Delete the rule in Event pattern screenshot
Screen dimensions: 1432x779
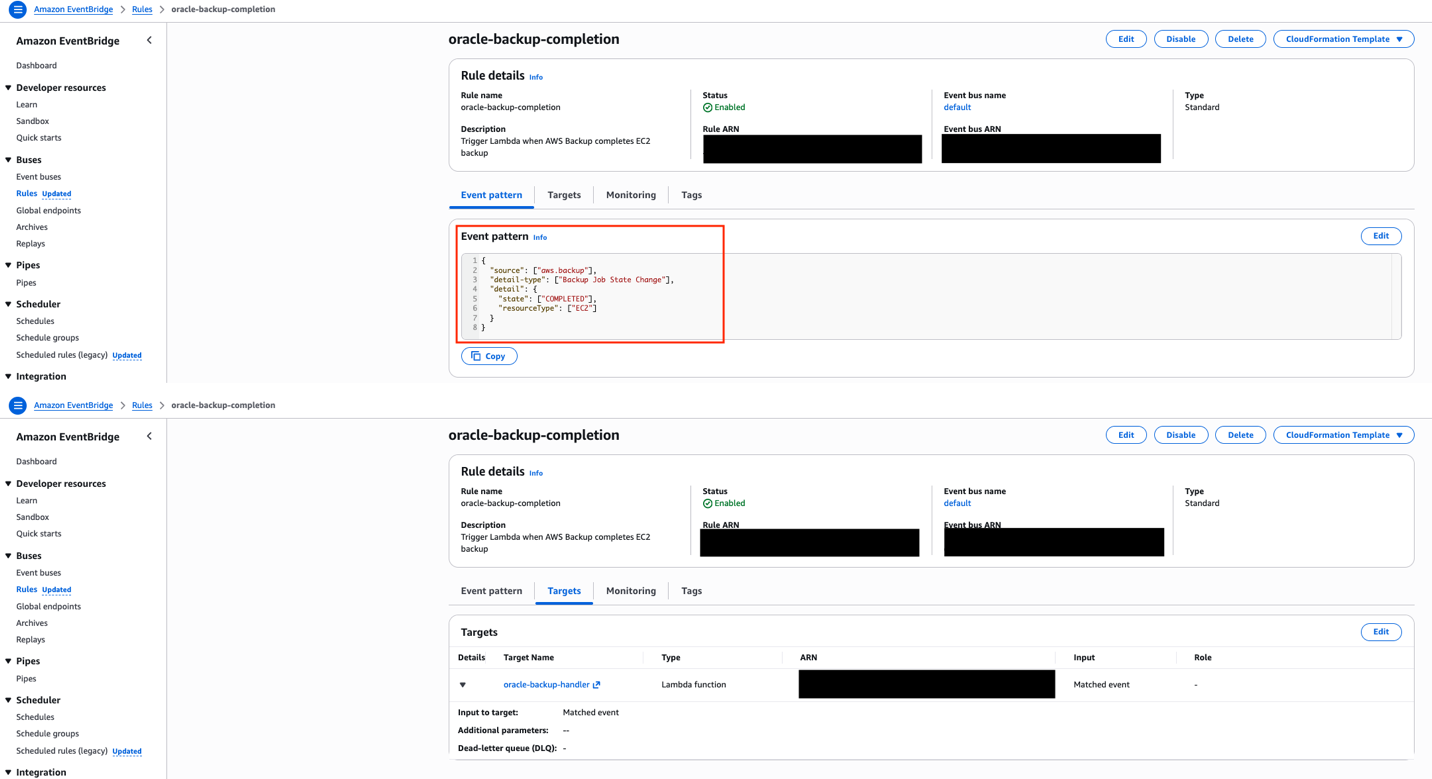pyautogui.click(x=1240, y=39)
